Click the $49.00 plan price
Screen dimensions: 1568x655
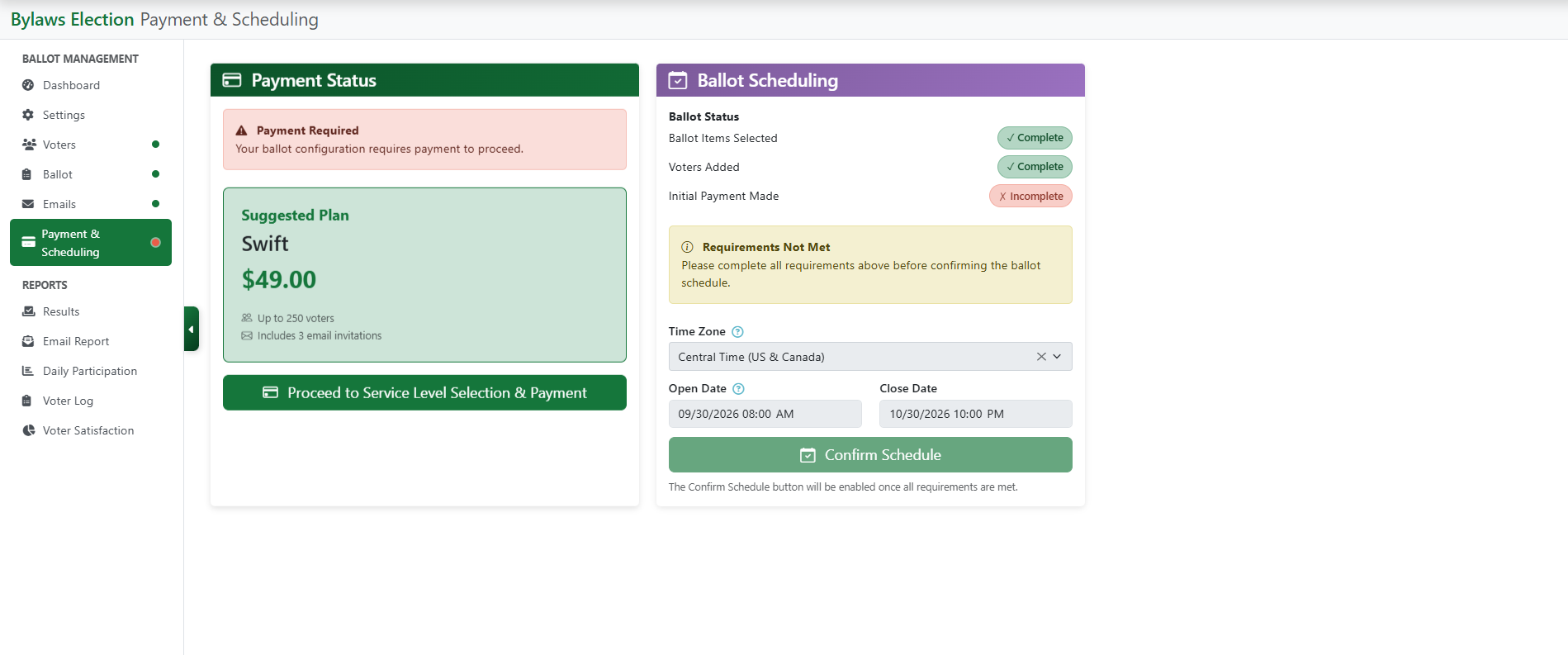279,280
